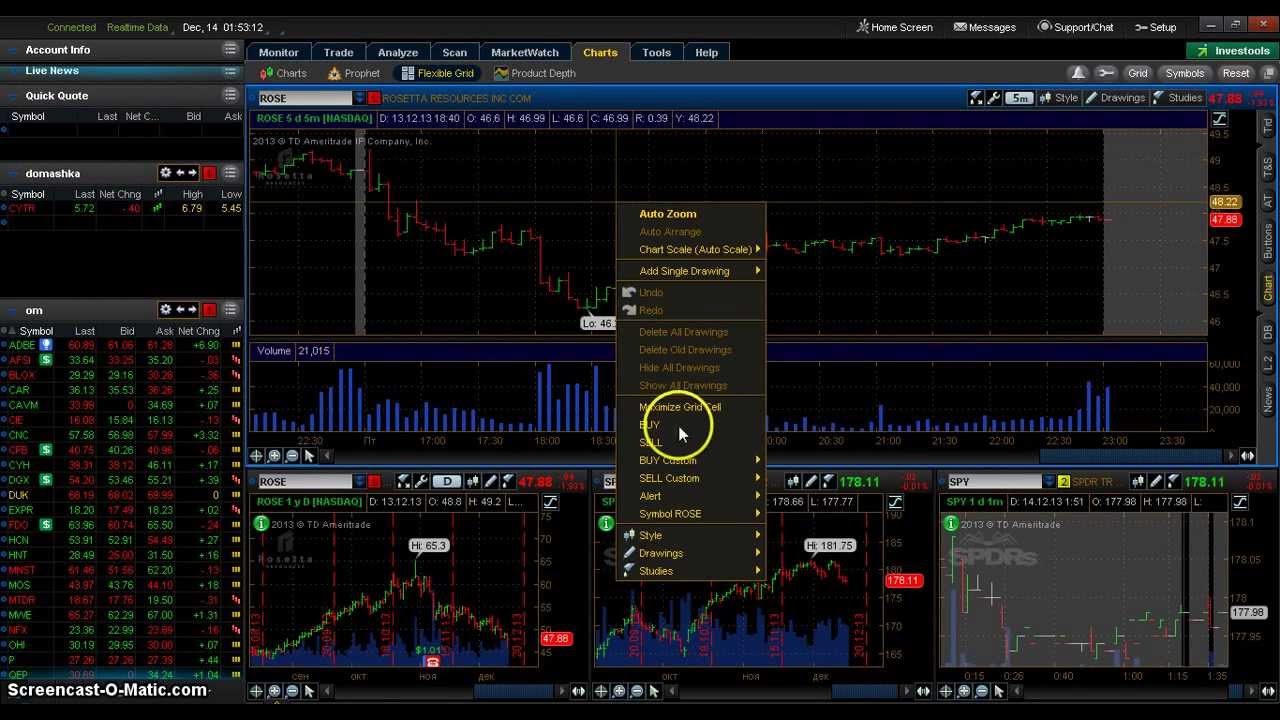Select the Prophet sub-tab

pos(353,73)
